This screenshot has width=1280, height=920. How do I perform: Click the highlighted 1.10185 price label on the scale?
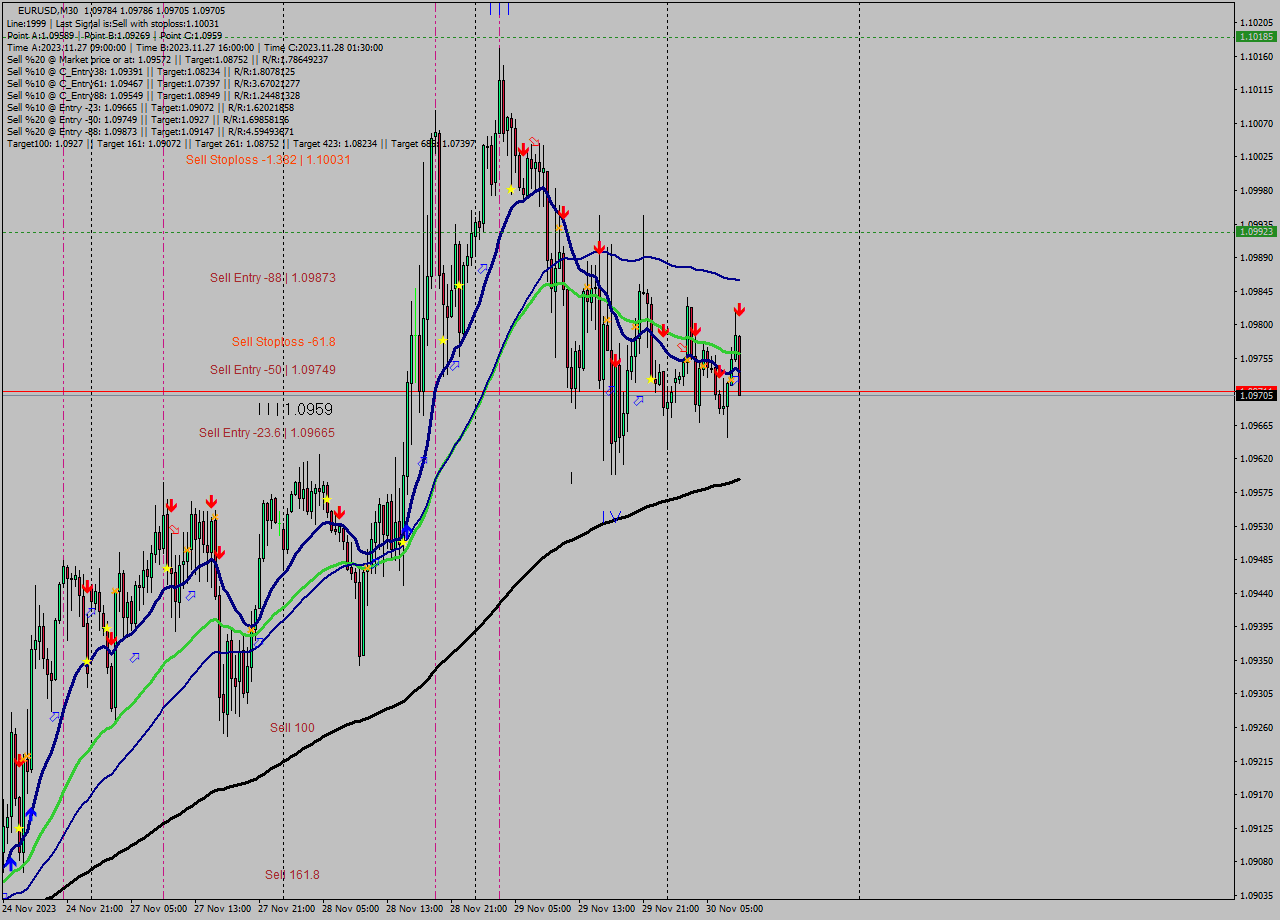coord(1254,36)
